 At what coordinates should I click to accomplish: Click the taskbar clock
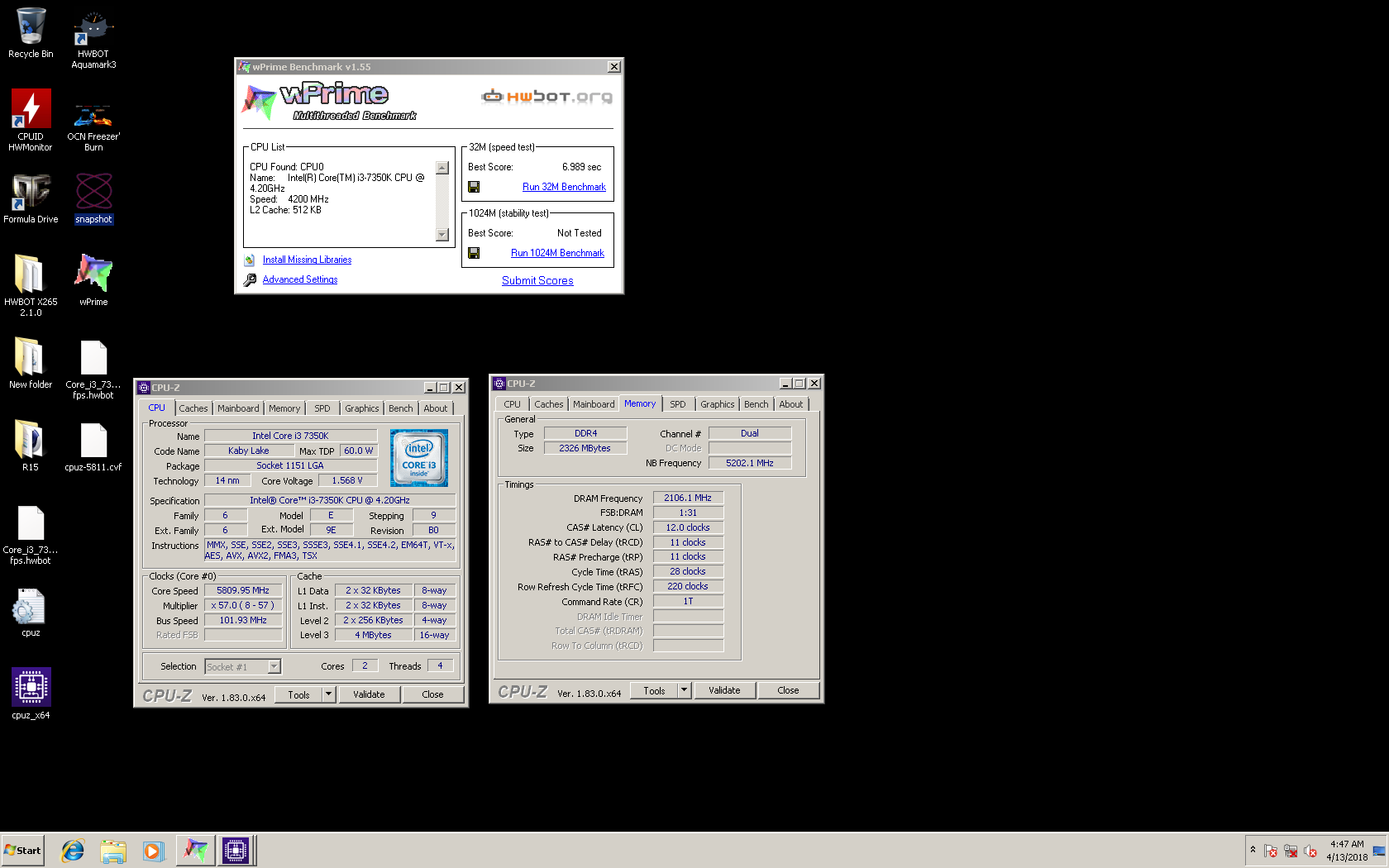point(1347,851)
